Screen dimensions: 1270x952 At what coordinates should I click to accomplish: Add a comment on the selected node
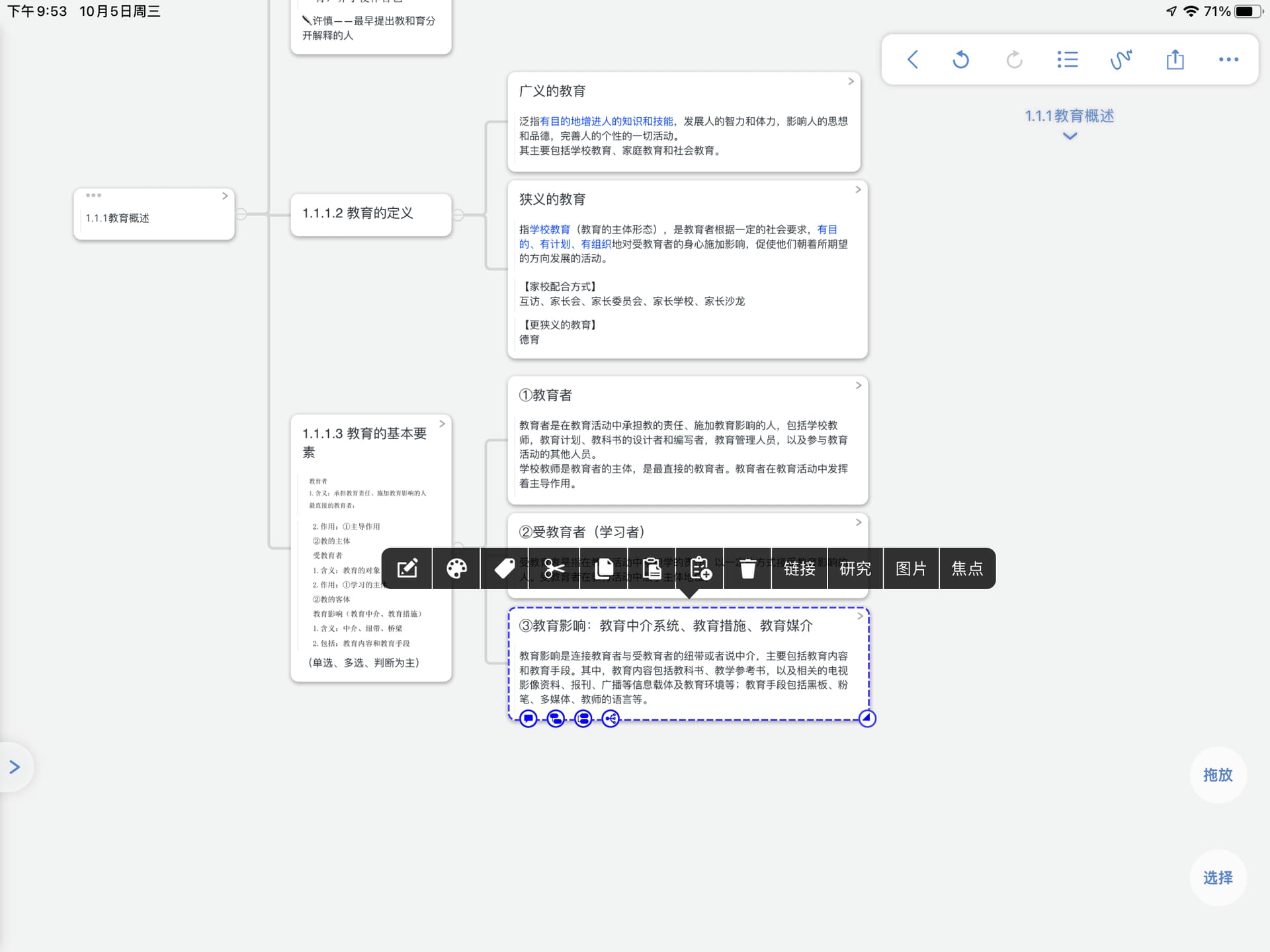(528, 719)
